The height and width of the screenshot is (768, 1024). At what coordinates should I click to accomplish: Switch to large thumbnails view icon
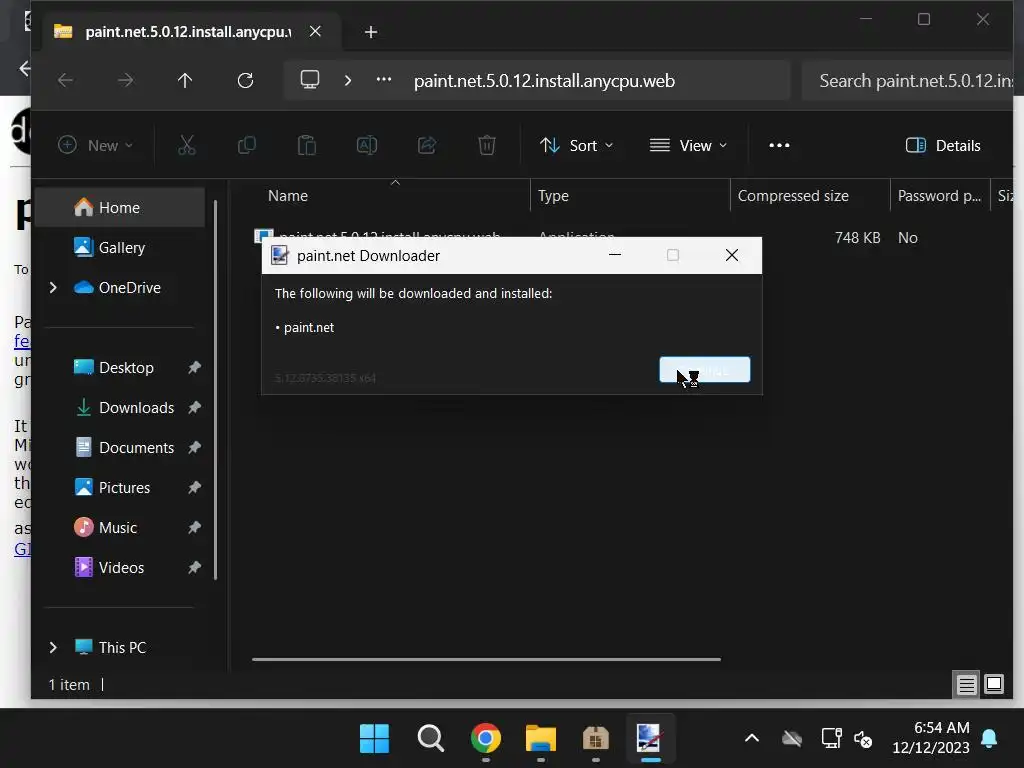(994, 684)
